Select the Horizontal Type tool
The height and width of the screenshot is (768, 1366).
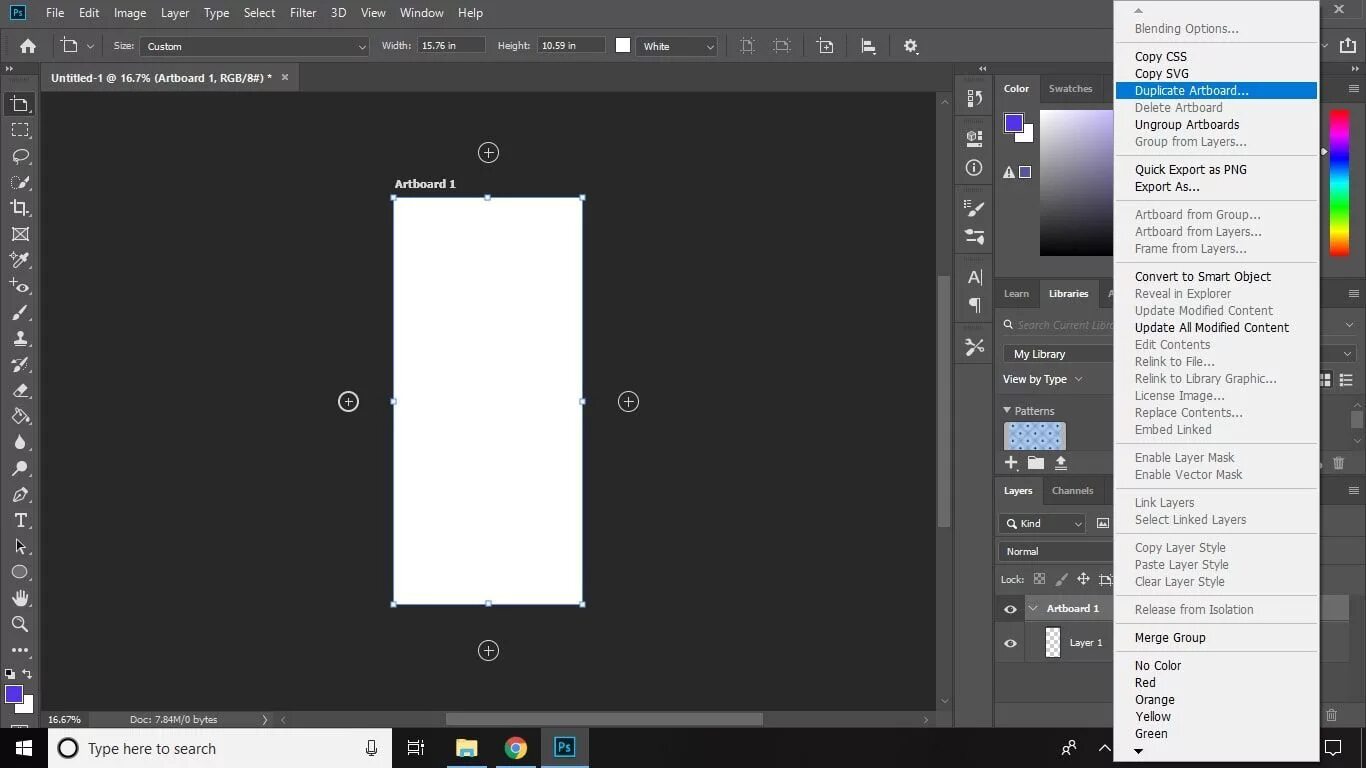click(20, 521)
